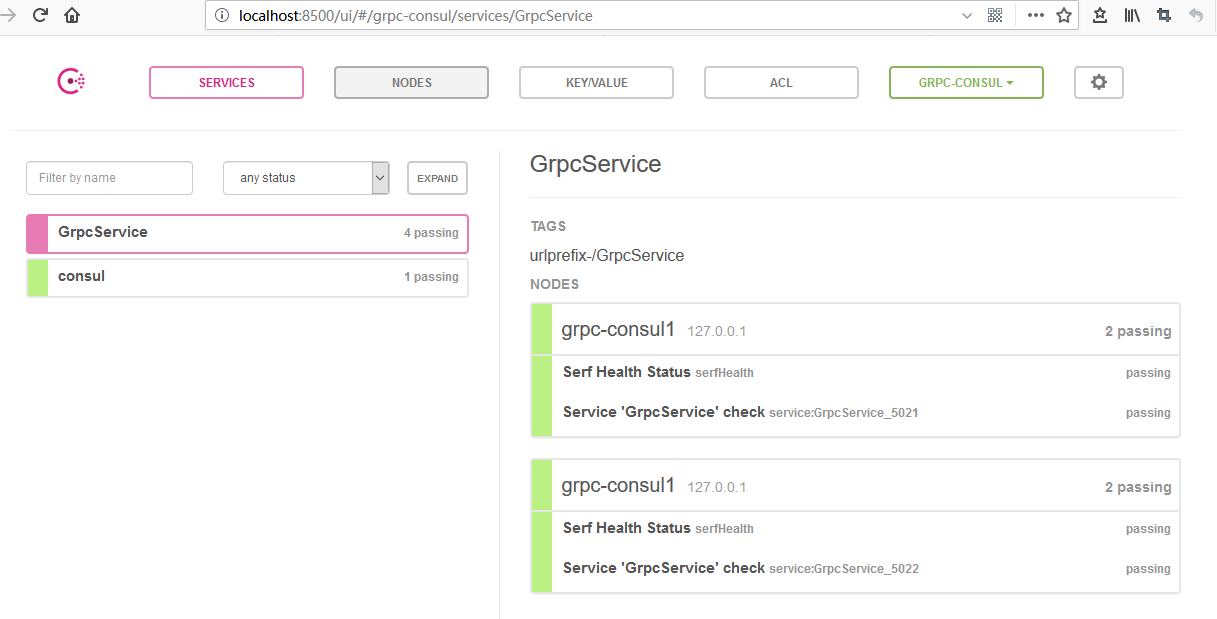Click the browser reload icon
The width and height of the screenshot is (1217, 619).
click(x=40, y=15)
